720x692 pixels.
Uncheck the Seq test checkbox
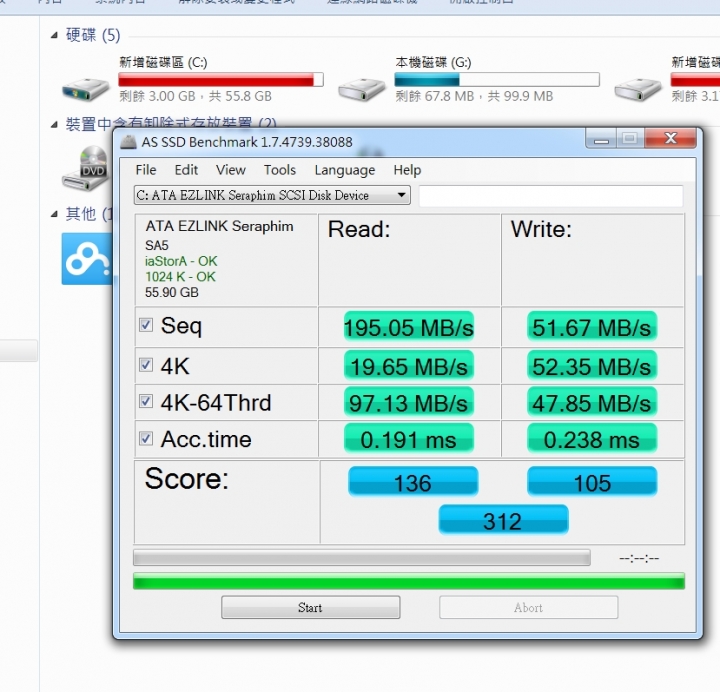146,325
